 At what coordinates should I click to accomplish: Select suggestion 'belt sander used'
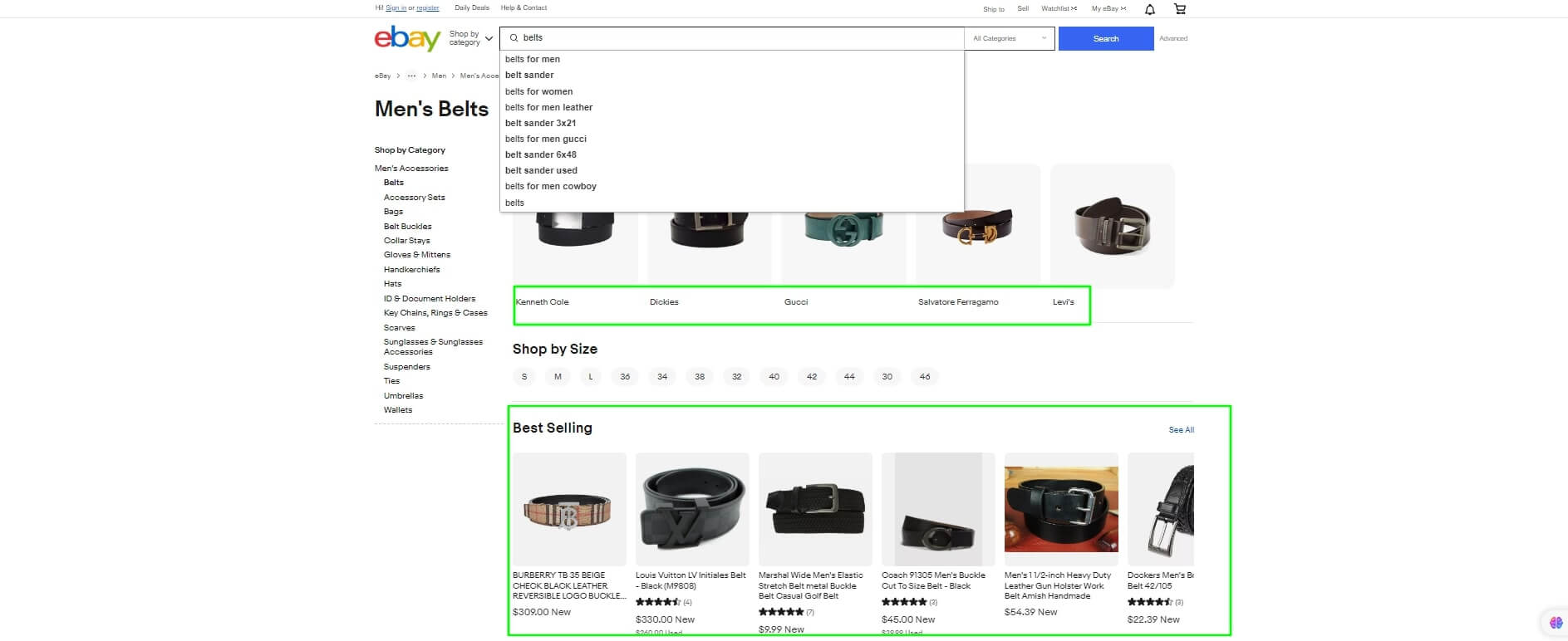tap(731, 170)
